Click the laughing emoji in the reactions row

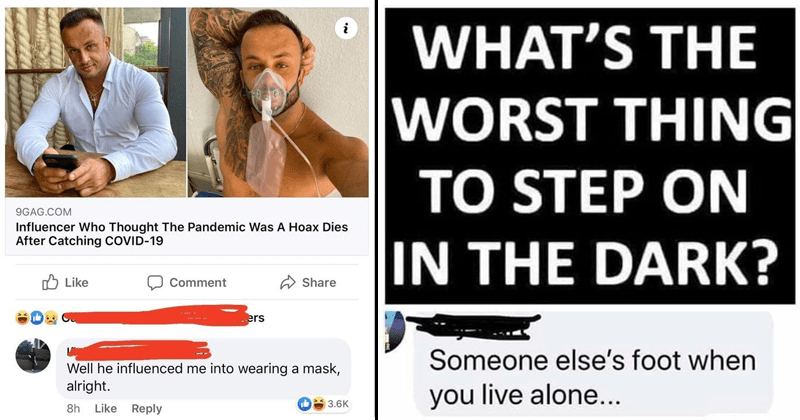point(22,317)
